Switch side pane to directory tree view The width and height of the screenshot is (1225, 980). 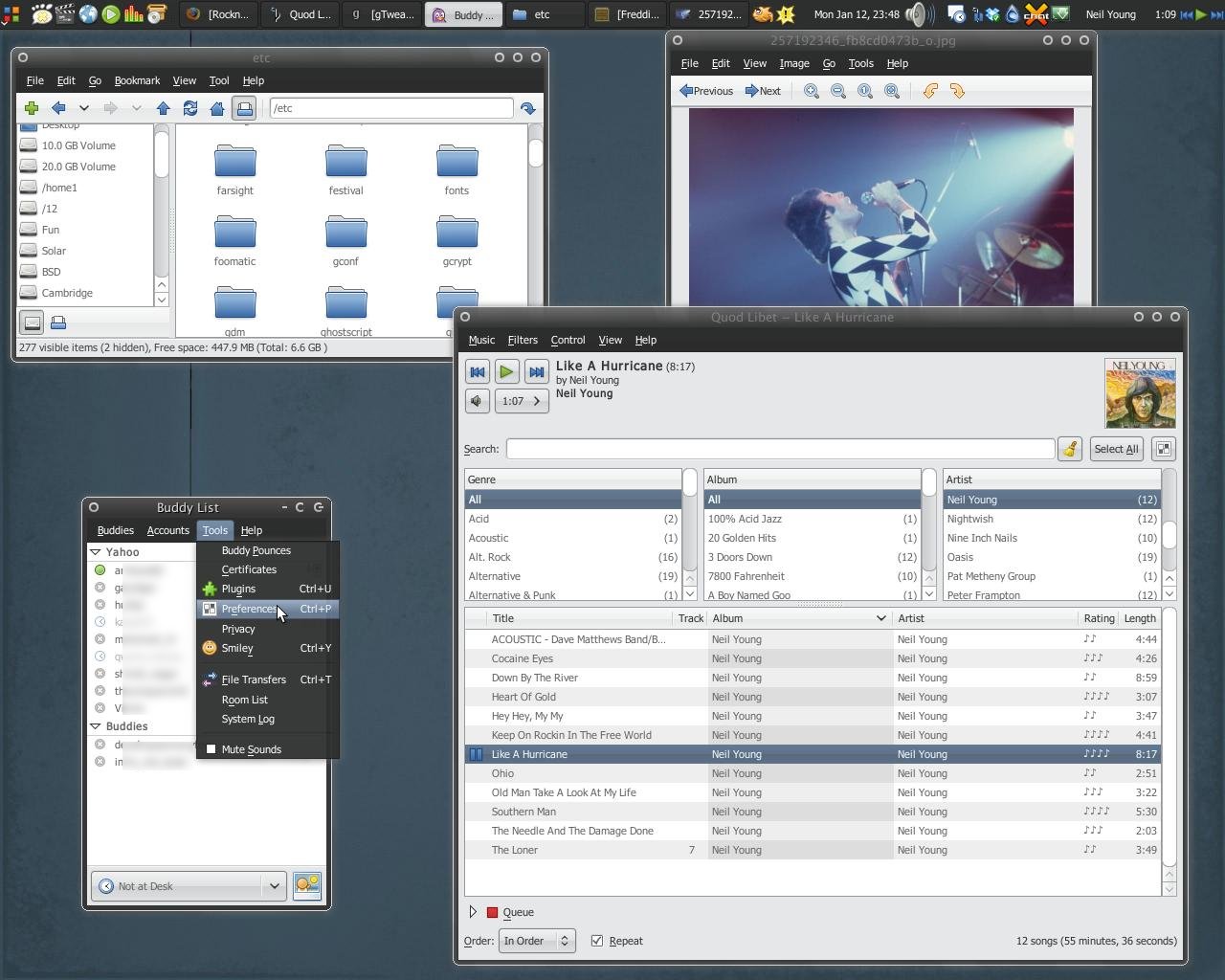point(58,323)
